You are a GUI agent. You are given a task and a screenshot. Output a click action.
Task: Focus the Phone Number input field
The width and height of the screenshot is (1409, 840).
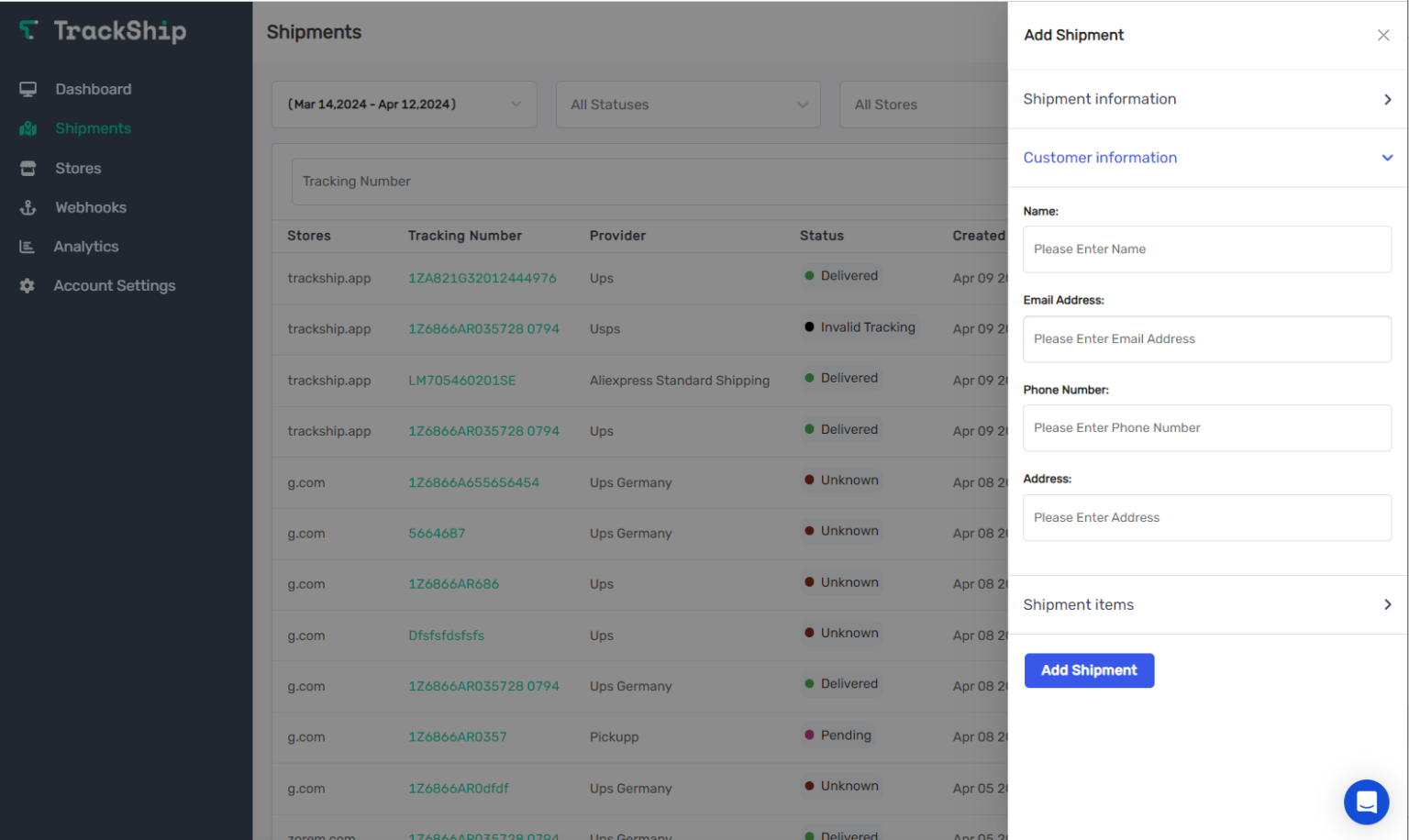click(x=1207, y=428)
